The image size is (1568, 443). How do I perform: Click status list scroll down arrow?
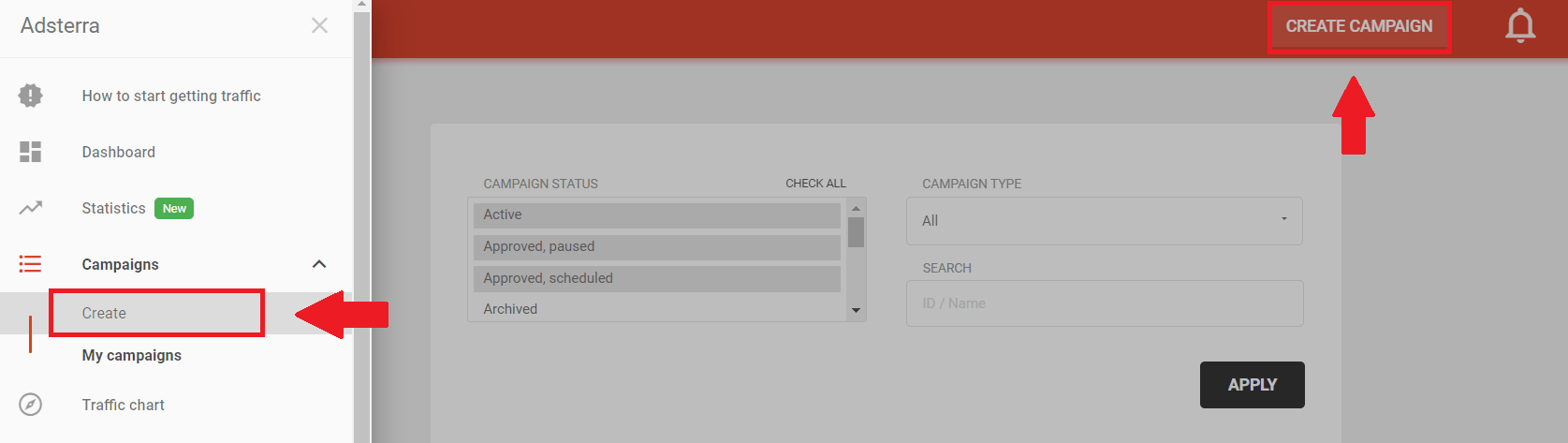click(x=856, y=311)
